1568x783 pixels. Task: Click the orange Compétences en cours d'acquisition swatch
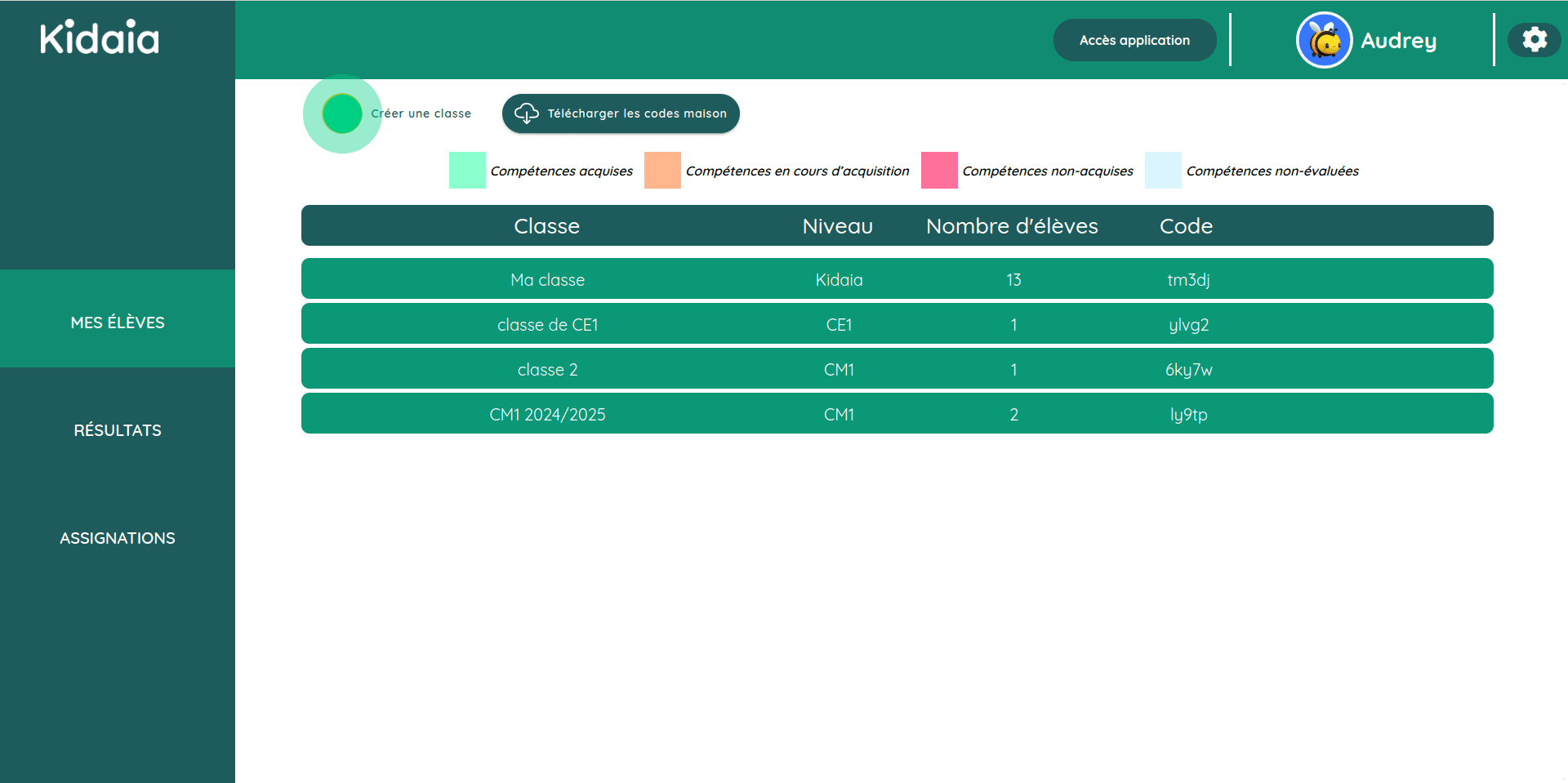tap(662, 171)
